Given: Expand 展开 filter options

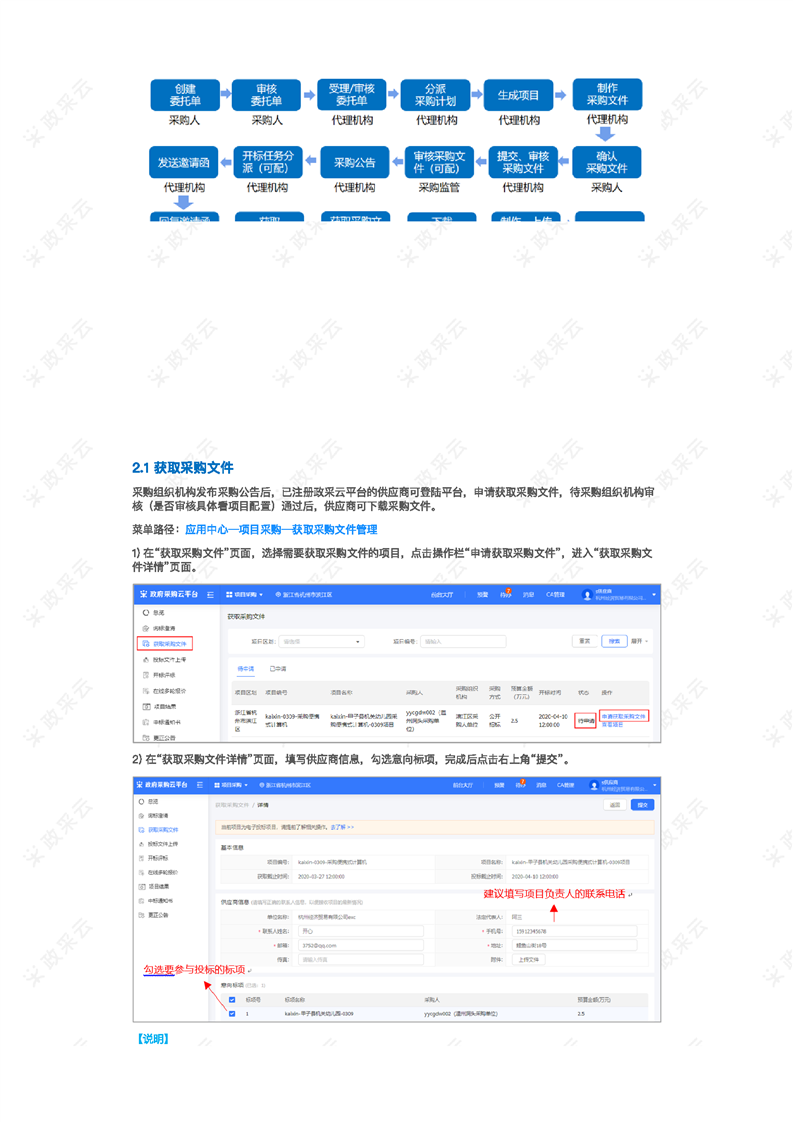Looking at the screenshot, I should tap(640, 641).
